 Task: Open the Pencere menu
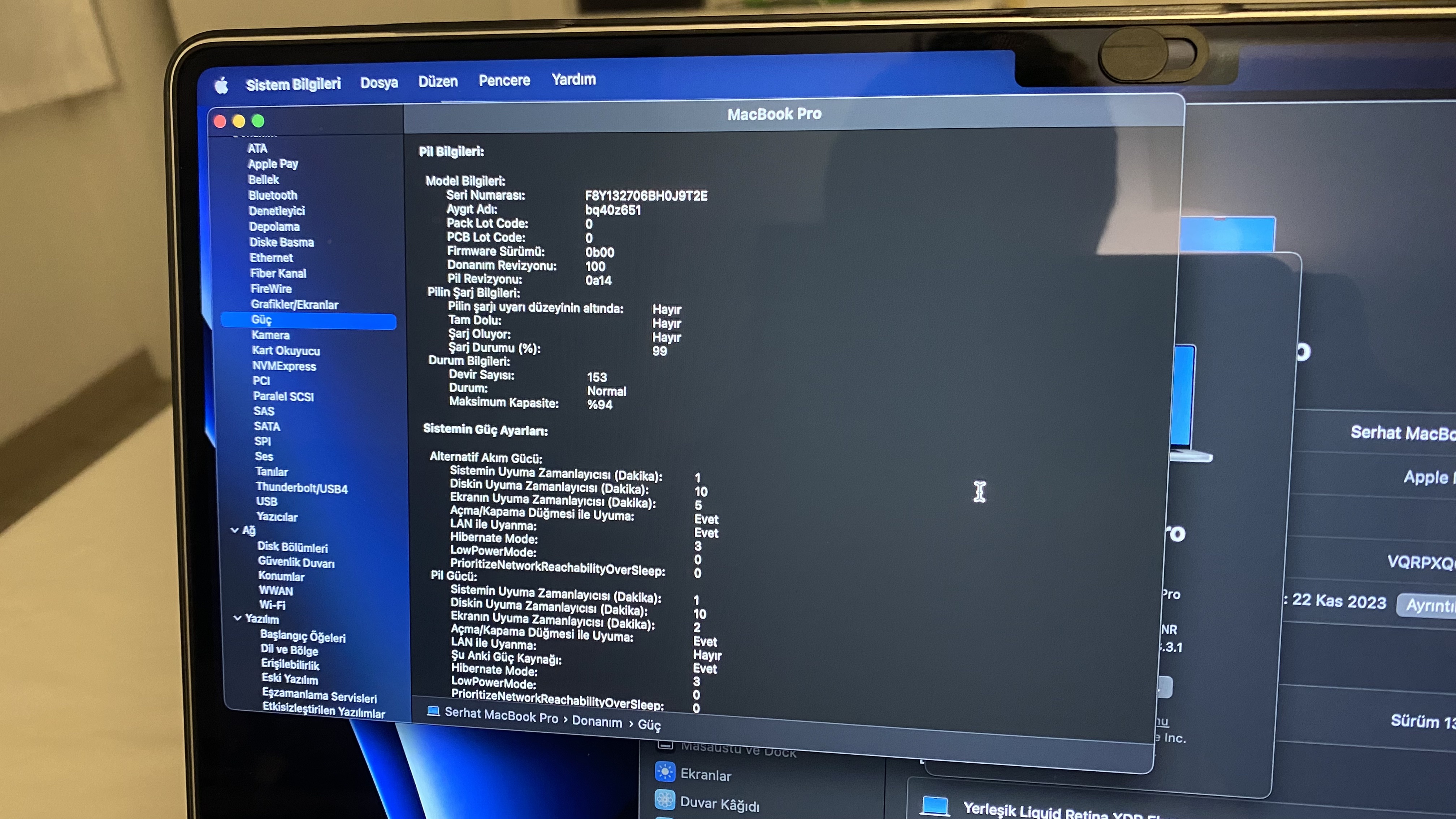click(504, 80)
